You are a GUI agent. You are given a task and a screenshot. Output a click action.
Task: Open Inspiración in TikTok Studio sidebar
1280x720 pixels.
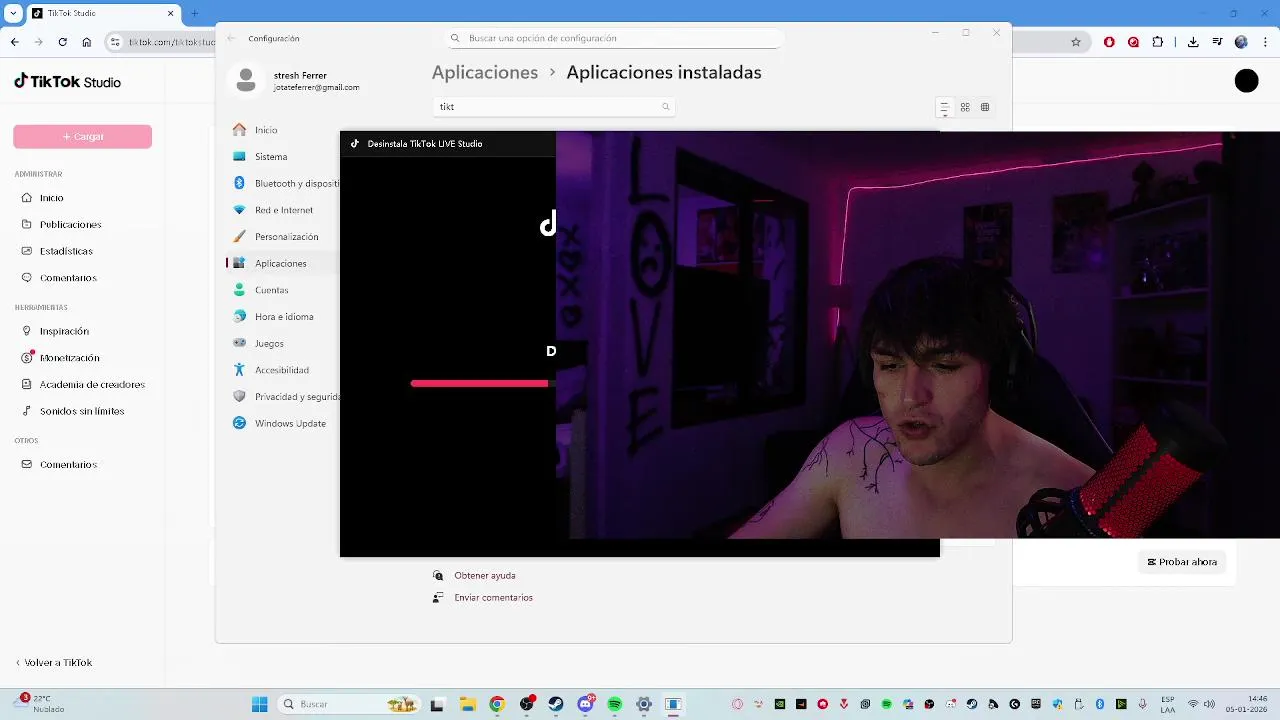(x=64, y=331)
